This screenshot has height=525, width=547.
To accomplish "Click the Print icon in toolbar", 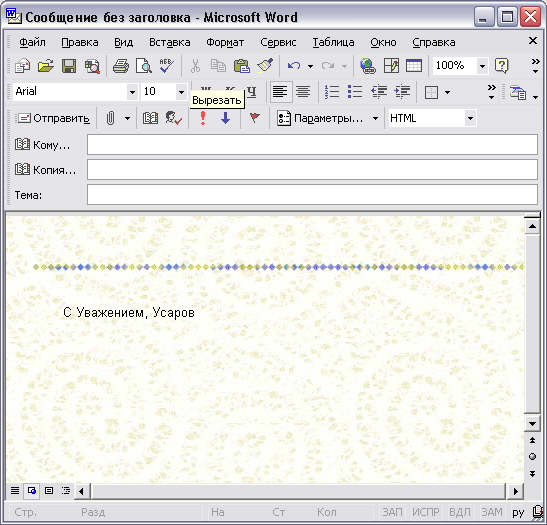I will 121,66.
